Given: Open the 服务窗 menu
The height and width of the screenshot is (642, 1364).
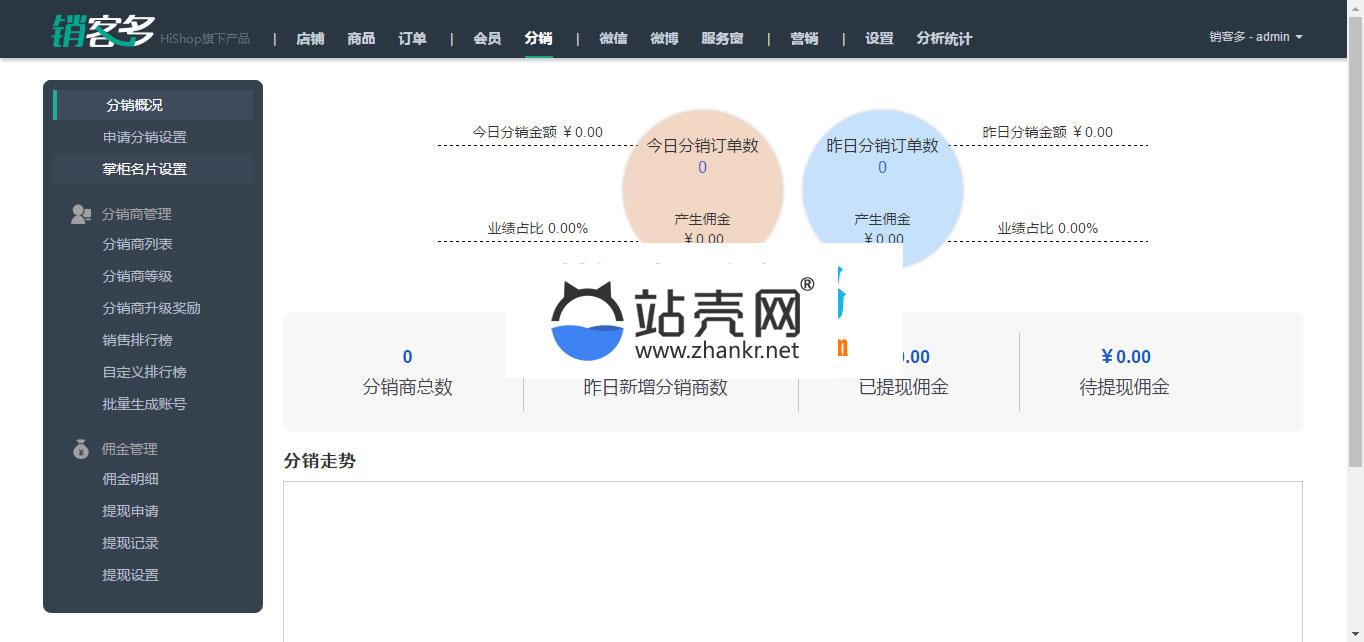Looking at the screenshot, I should [x=722, y=38].
